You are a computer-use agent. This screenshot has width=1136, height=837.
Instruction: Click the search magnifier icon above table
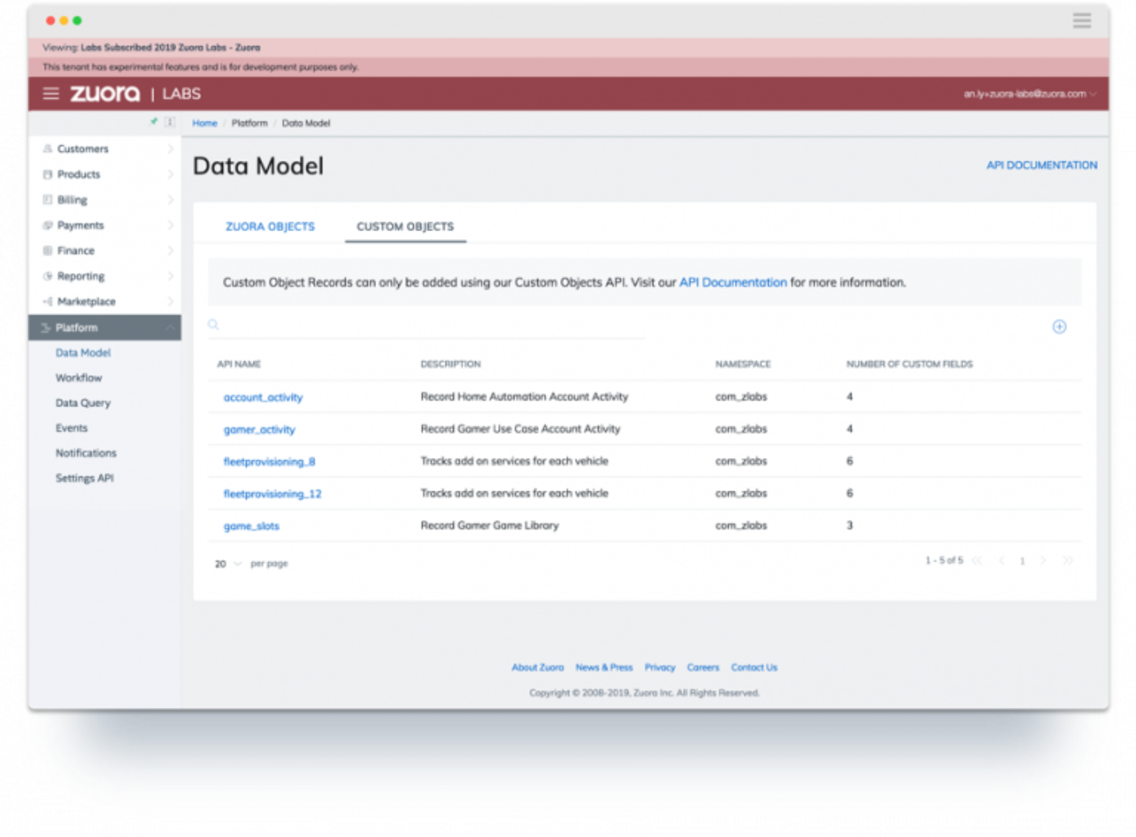click(x=213, y=325)
